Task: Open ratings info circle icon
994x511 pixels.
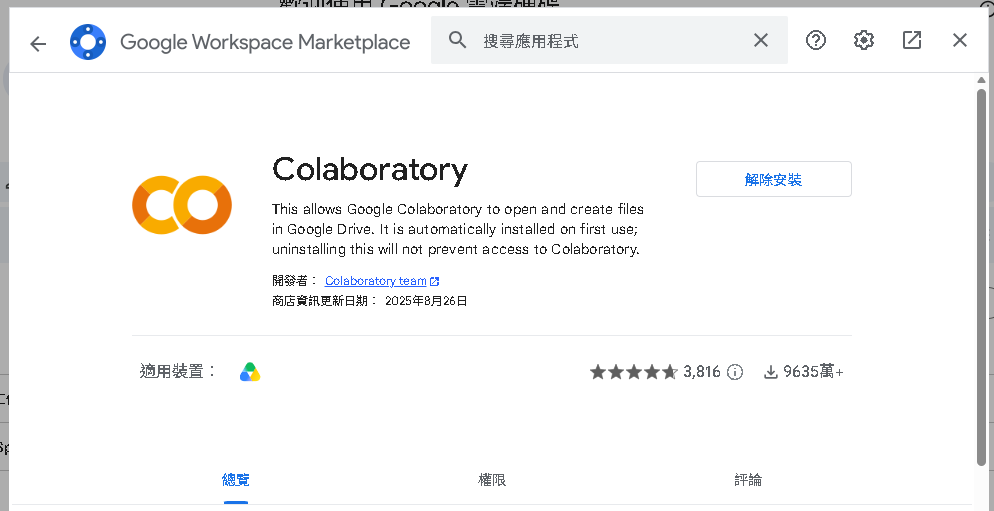Action: [x=735, y=372]
